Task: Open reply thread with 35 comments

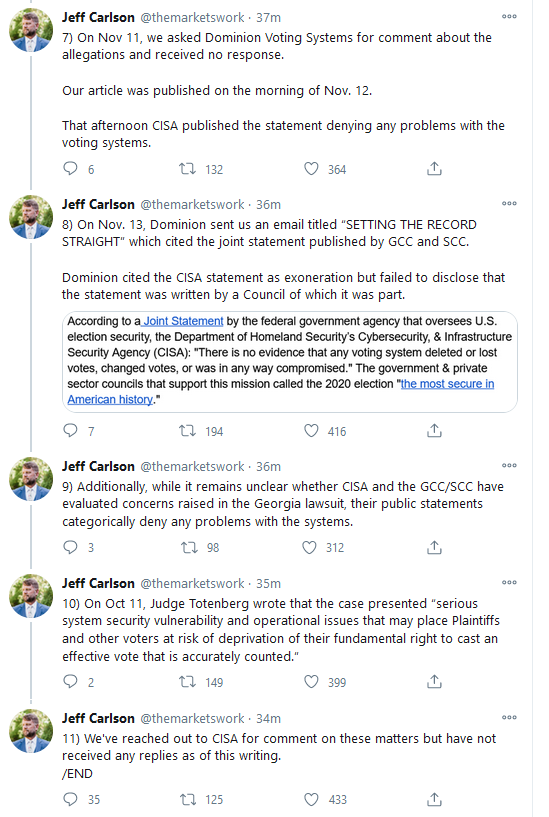Action: [x=70, y=799]
